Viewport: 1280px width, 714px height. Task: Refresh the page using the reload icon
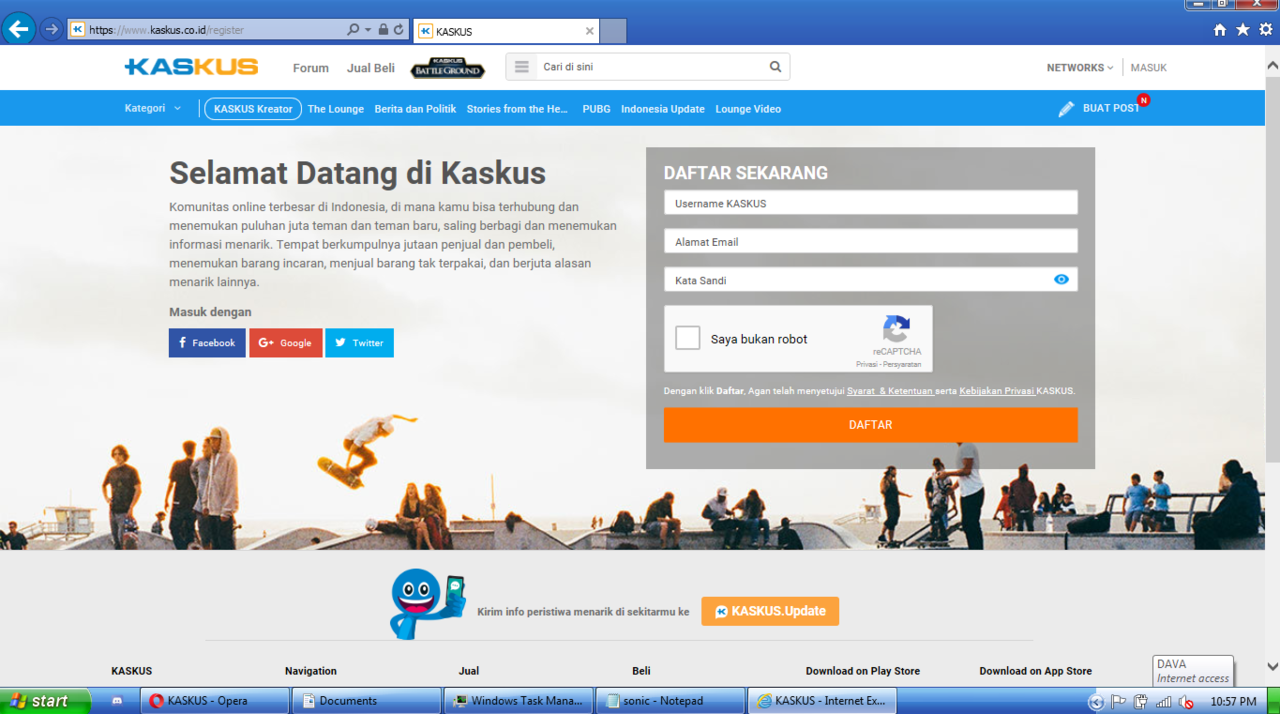click(398, 30)
